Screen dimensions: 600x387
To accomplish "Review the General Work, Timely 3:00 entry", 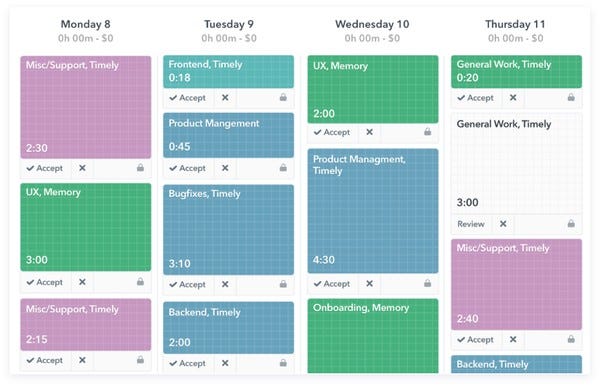I will [471, 224].
